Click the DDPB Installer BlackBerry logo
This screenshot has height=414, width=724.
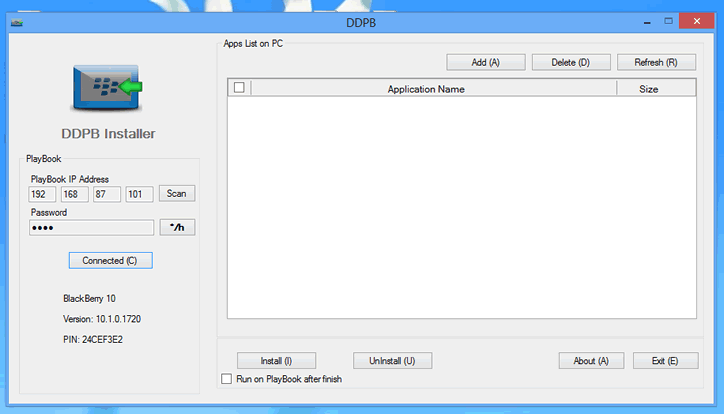108,88
